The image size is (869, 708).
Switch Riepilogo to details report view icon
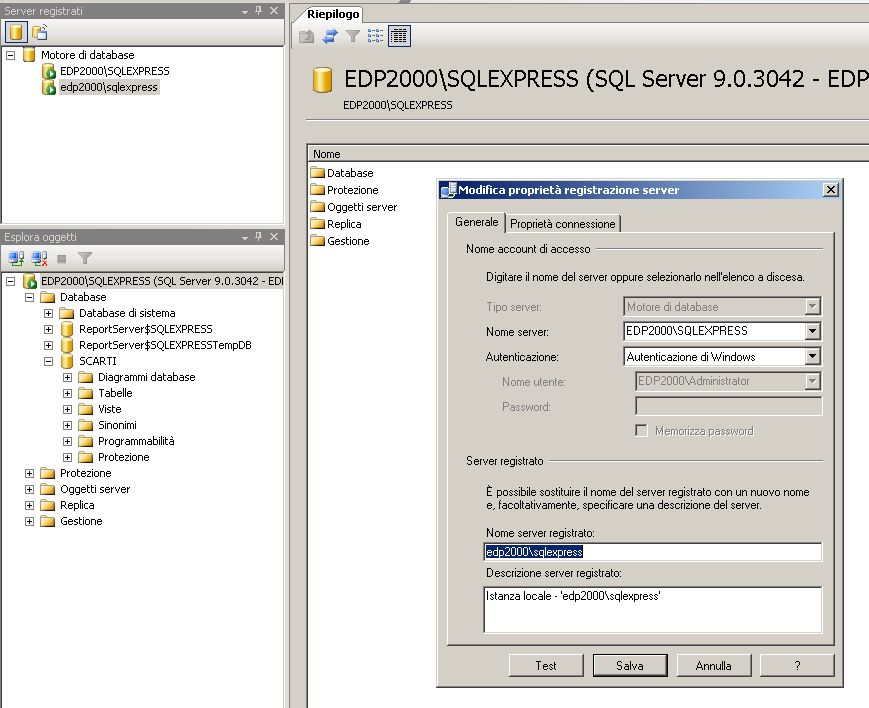[399, 37]
